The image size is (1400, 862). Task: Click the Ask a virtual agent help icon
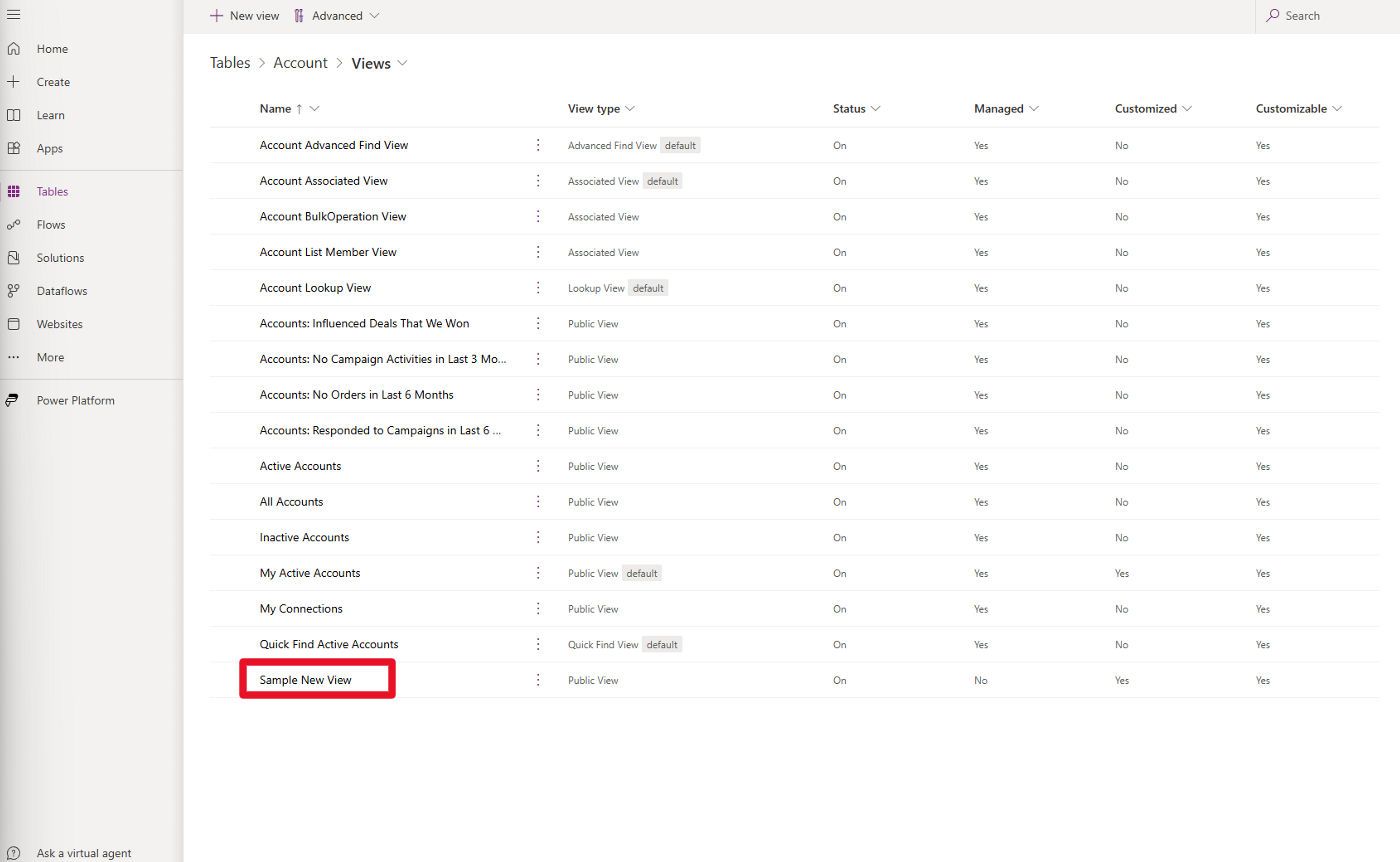tap(14, 854)
